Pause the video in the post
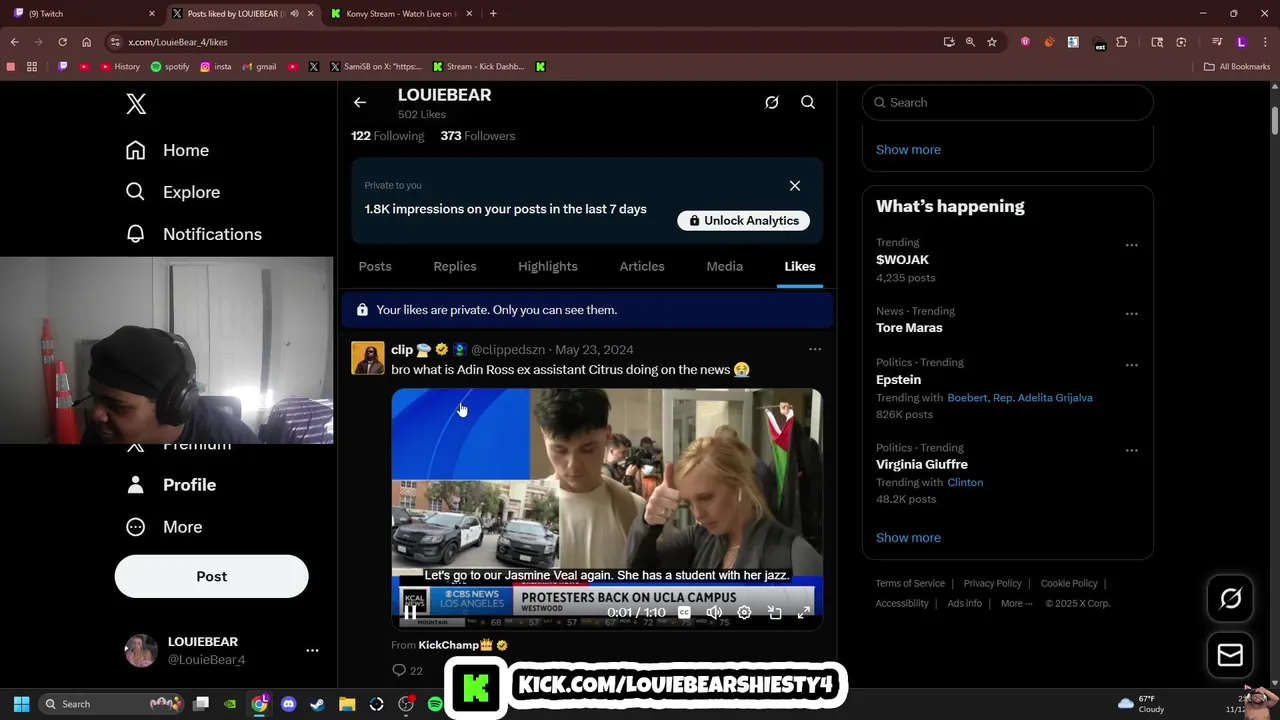The width and height of the screenshot is (1280, 720). [x=410, y=613]
